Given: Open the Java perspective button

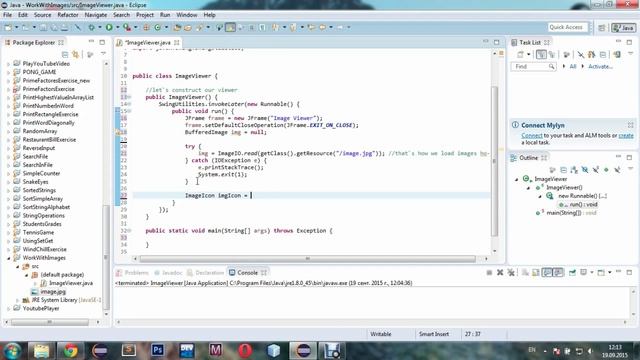Looking at the screenshot, I should [x=624, y=27].
